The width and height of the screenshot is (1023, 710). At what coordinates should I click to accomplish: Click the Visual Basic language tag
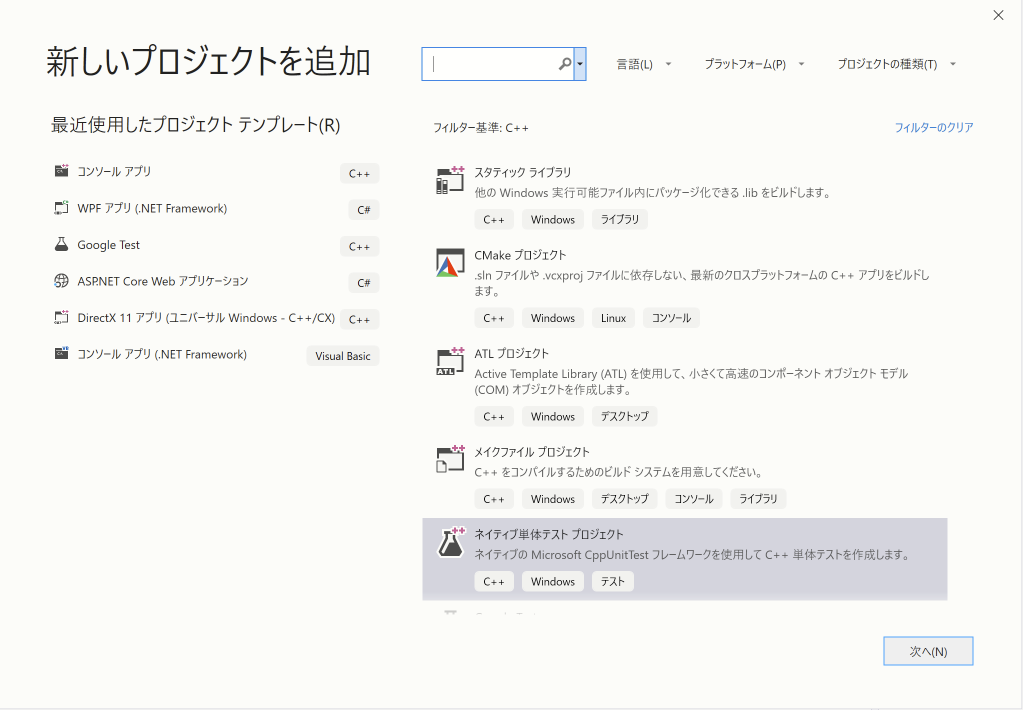point(343,356)
